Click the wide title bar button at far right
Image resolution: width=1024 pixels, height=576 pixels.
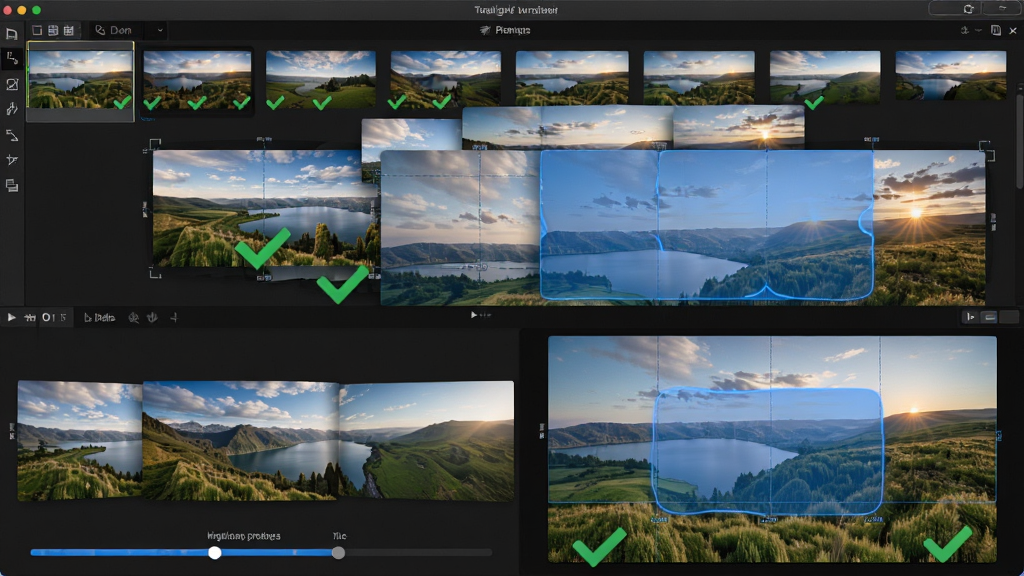1002,9
